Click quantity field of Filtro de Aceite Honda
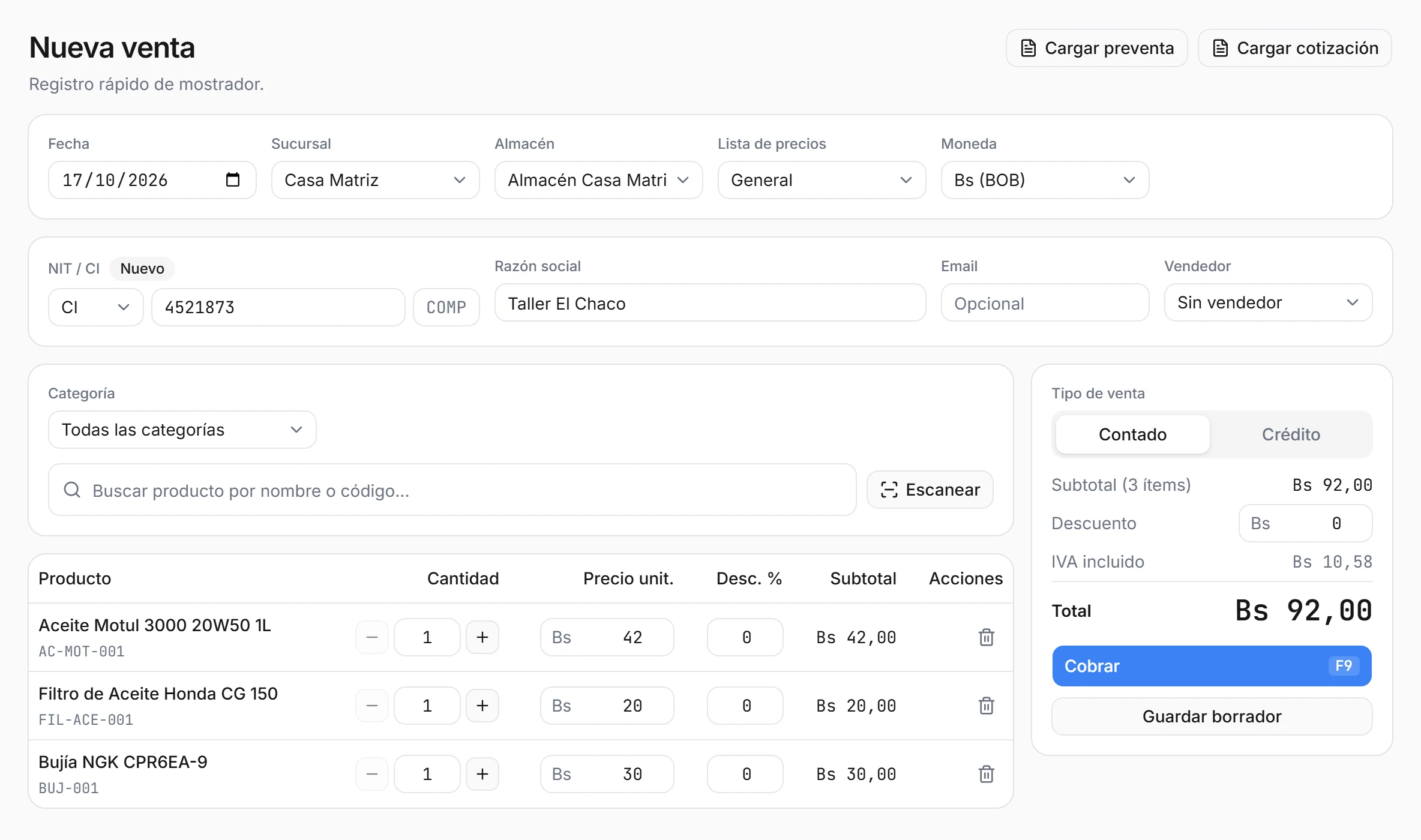 (427, 706)
